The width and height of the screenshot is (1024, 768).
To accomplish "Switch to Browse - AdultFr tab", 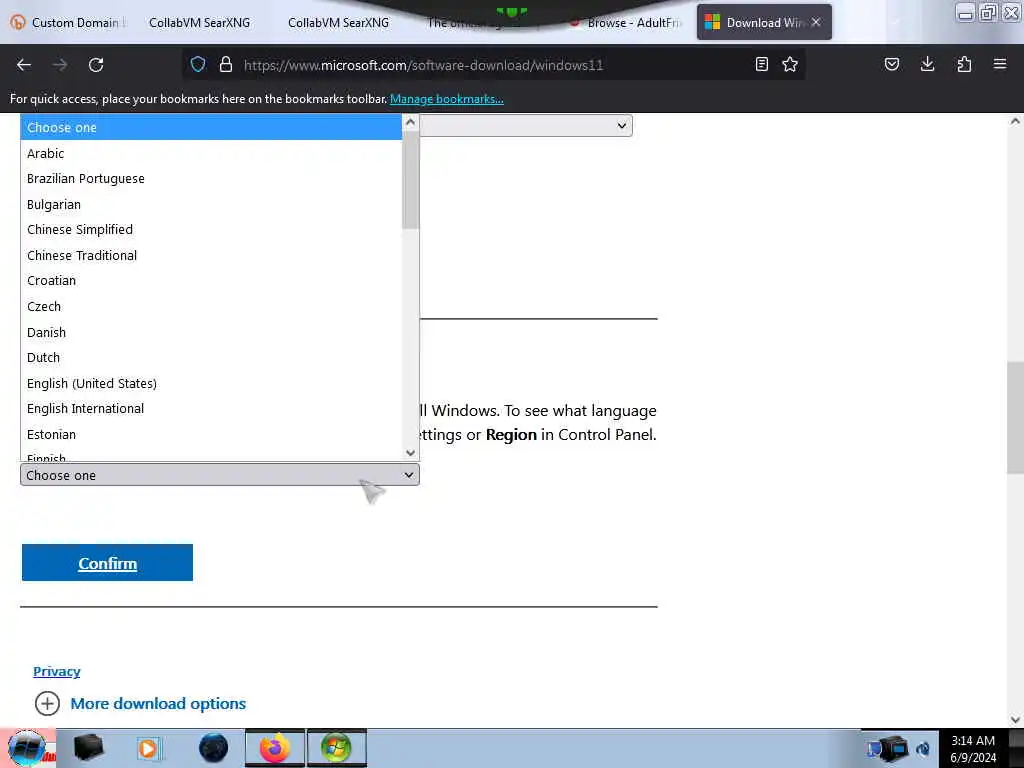I will click(x=624, y=22).
